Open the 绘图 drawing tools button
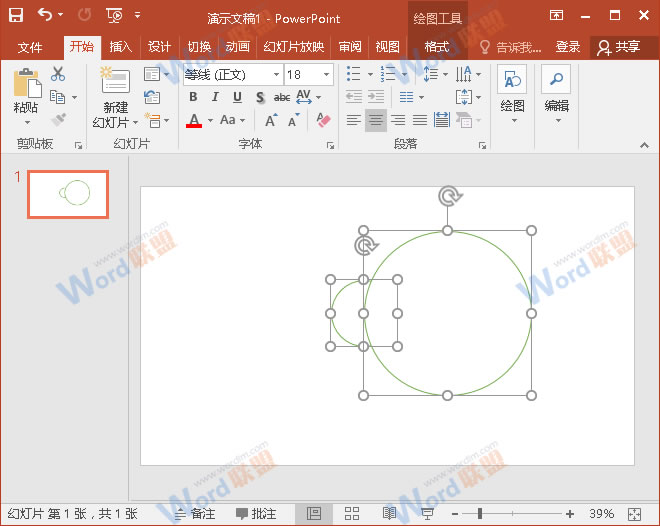The image size is (660, 526). tap(512, 92)
